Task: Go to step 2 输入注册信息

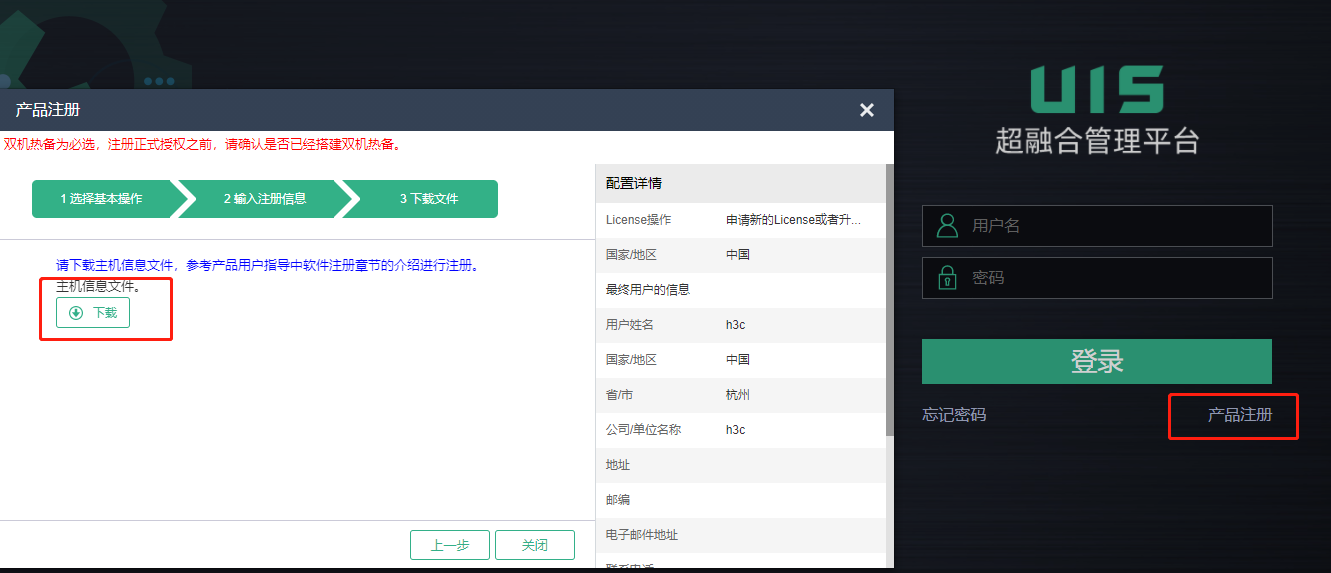Action: coord(265,199)
